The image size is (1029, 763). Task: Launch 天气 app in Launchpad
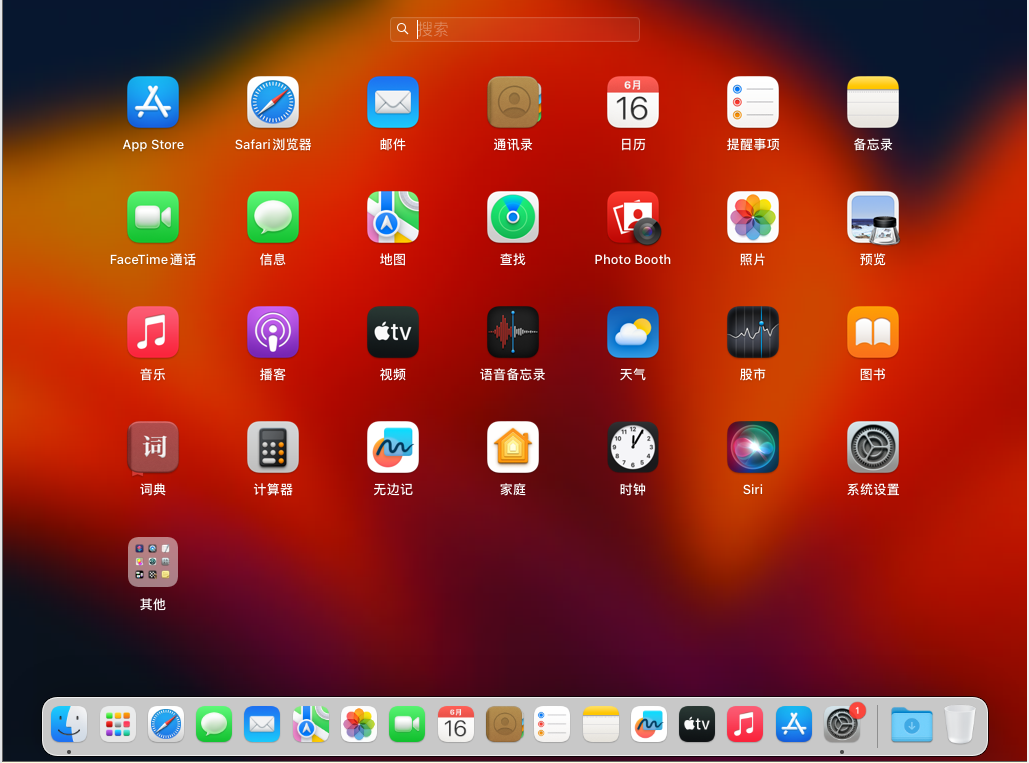633,332
